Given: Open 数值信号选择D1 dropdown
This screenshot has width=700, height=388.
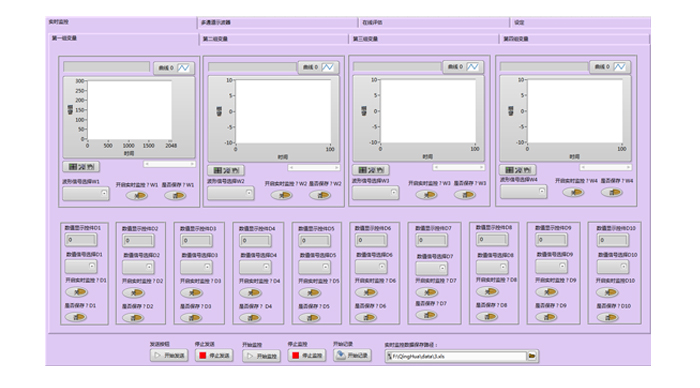Looking at the screenshot, I should [81, 267].
